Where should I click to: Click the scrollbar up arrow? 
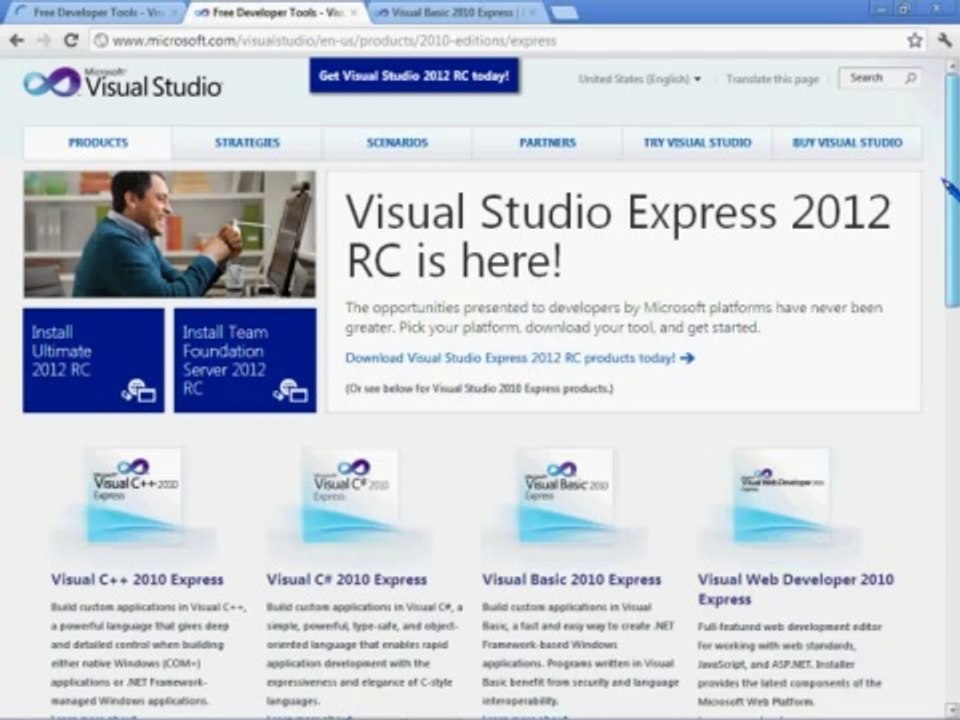(953, 66)
